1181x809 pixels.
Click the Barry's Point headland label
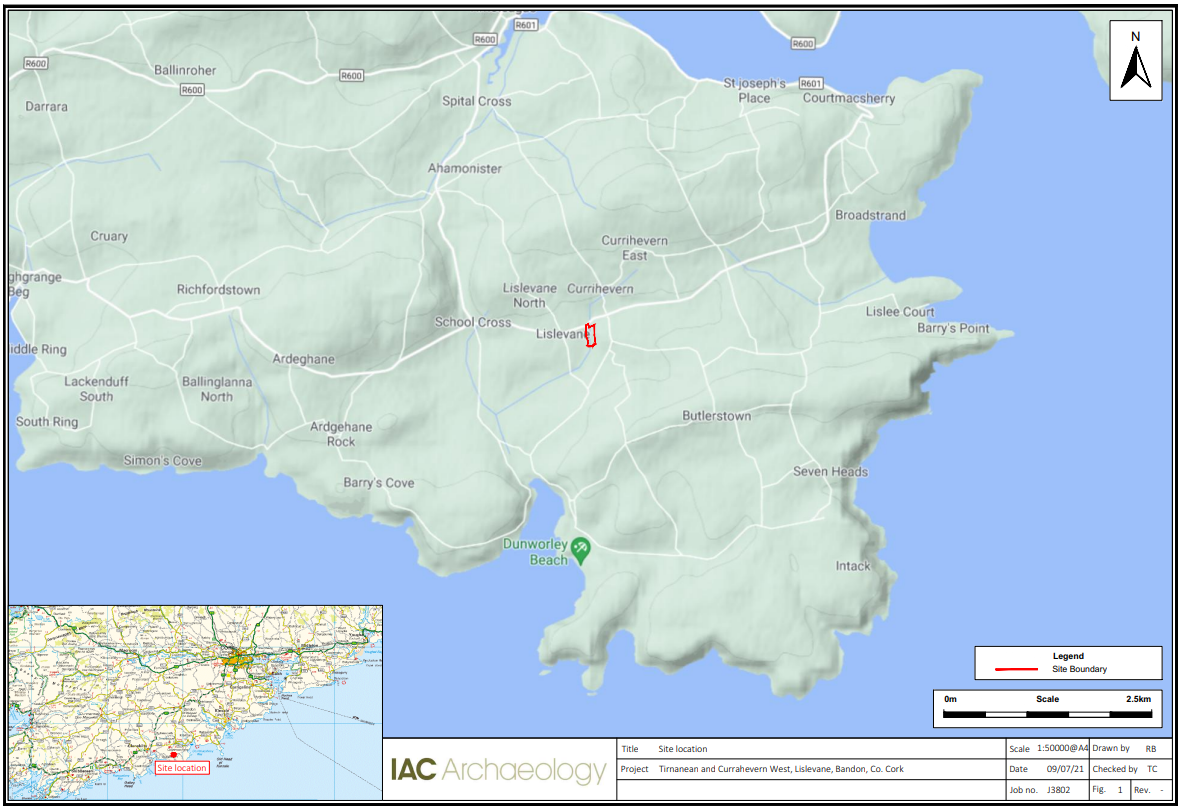(952, 328)
